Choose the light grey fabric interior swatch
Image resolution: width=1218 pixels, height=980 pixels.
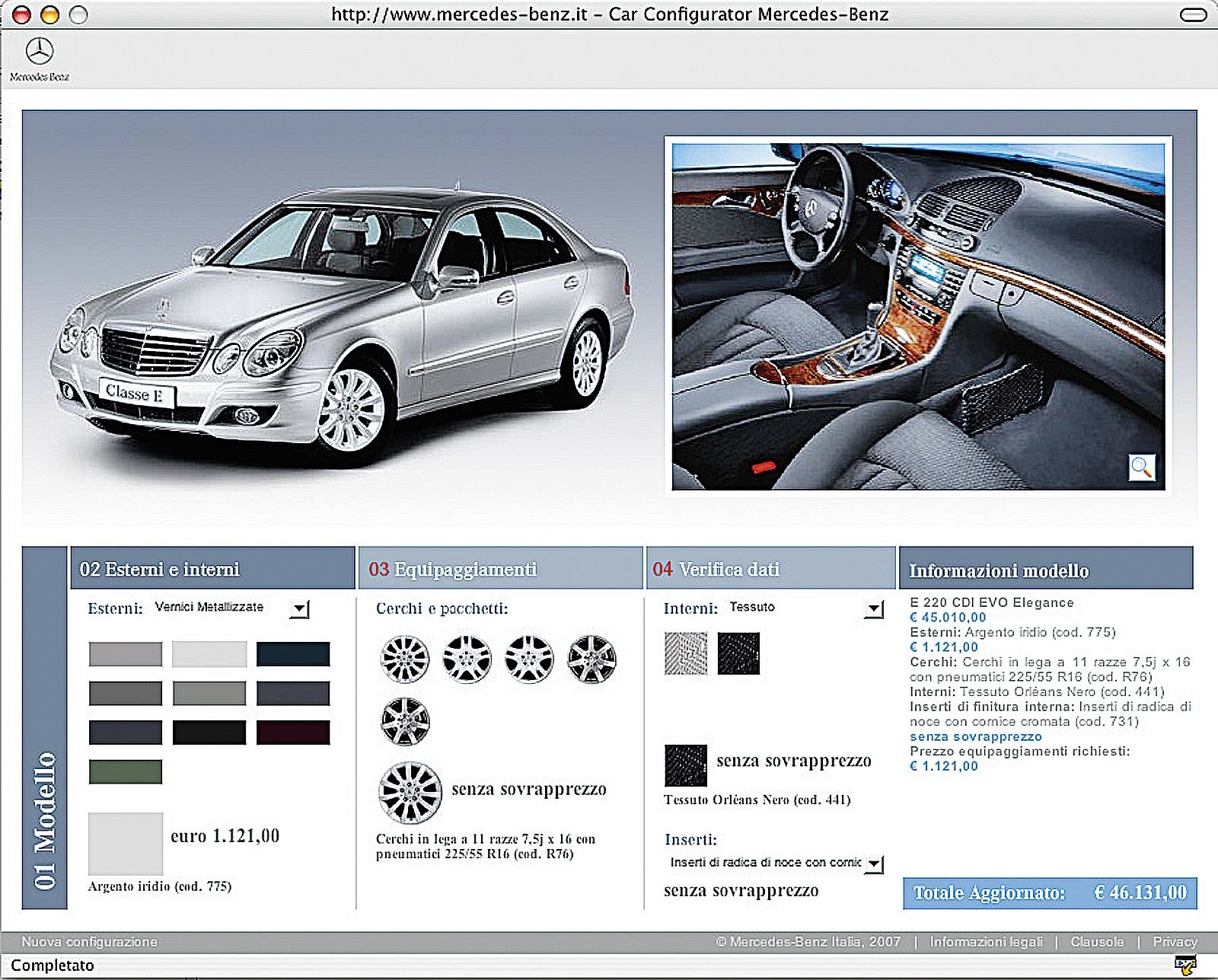[686, 653]
